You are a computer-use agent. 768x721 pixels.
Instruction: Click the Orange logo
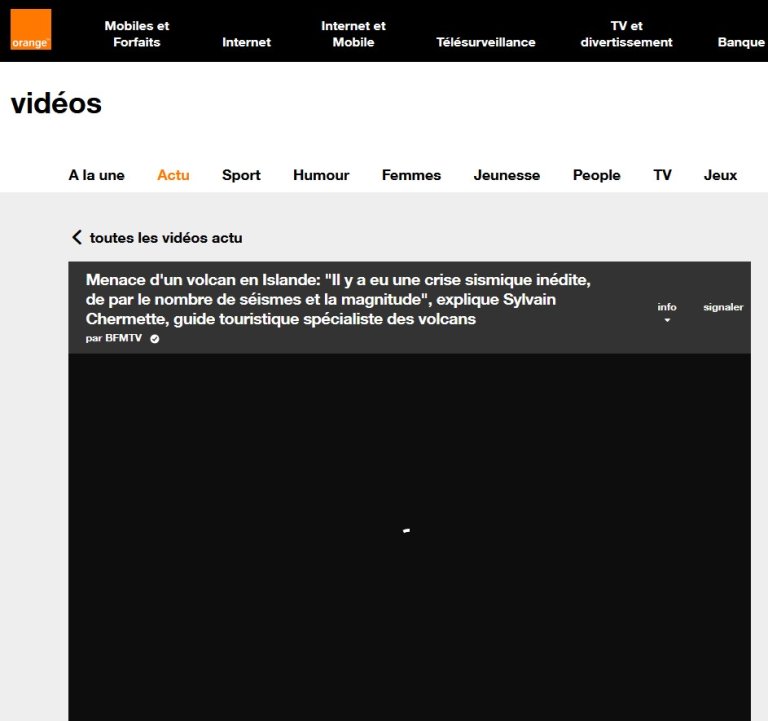(x=30, y=30)
